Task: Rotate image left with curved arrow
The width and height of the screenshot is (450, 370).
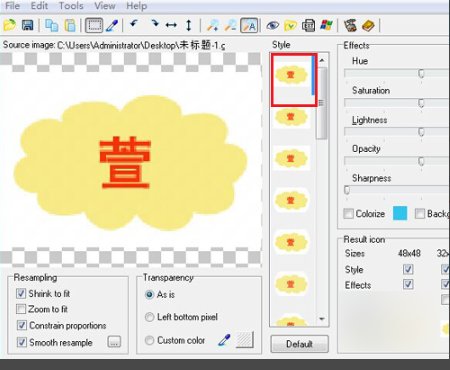Action: tap(134, 24)
